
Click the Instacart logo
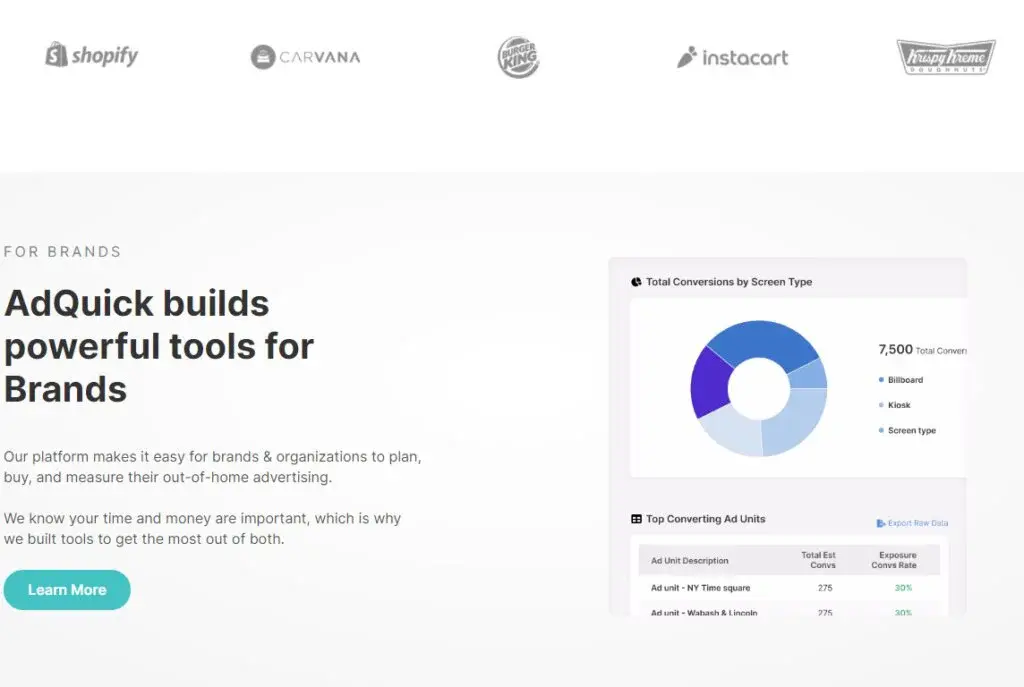coord(732,57)
